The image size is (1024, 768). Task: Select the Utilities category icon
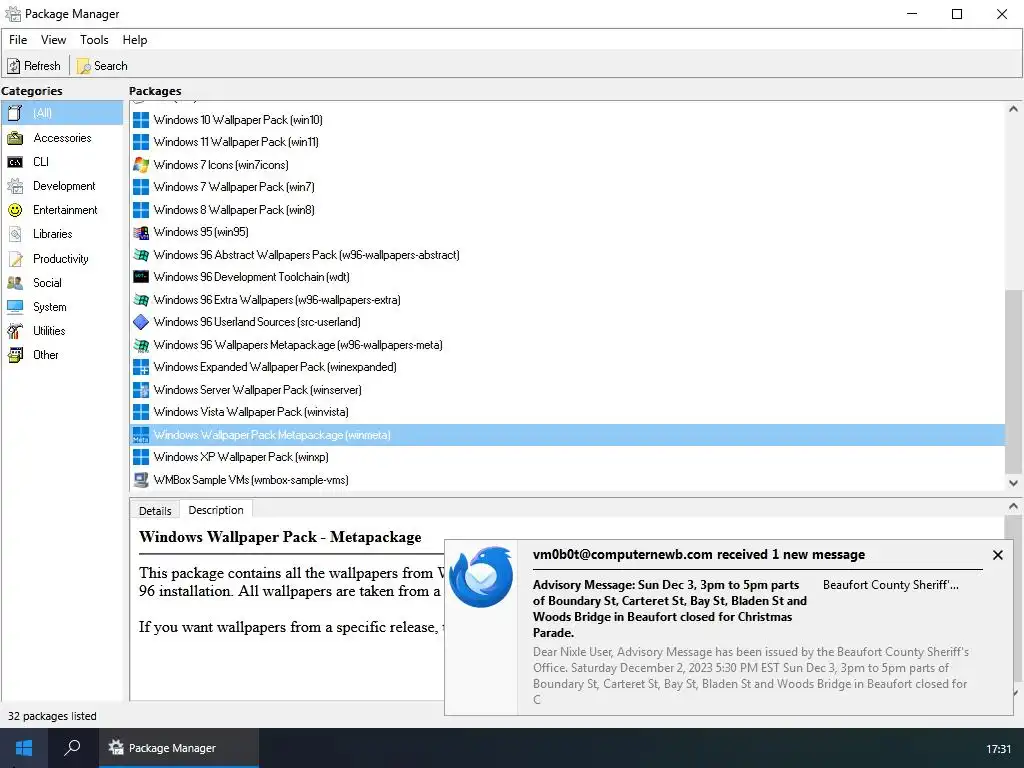[15, 331]
